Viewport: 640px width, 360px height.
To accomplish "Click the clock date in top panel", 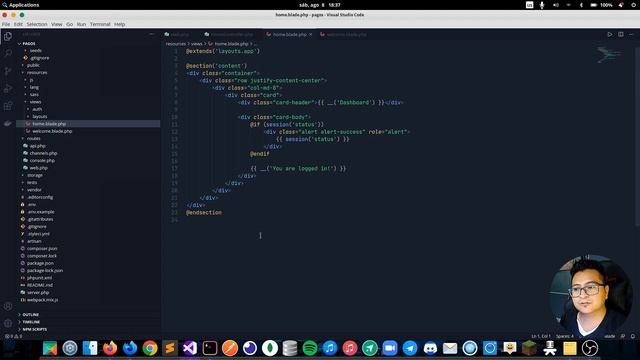I will (320, 5).
